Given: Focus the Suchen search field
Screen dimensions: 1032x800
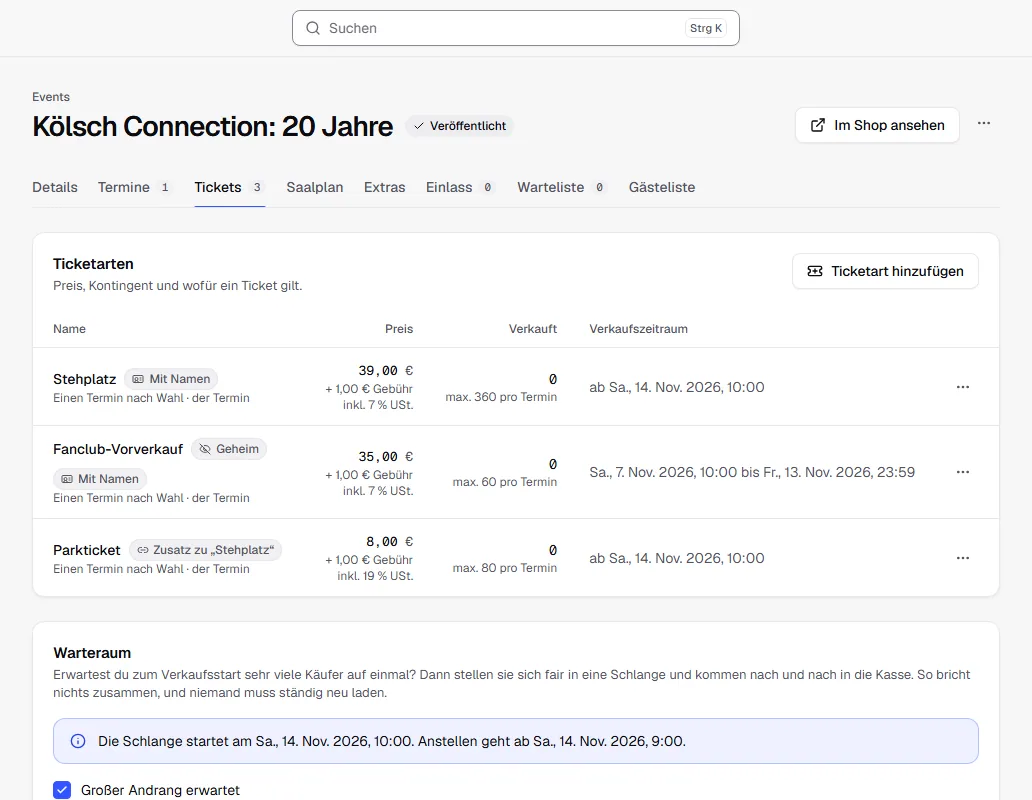Looking at the screenshot, I should [x=516, y=28].
